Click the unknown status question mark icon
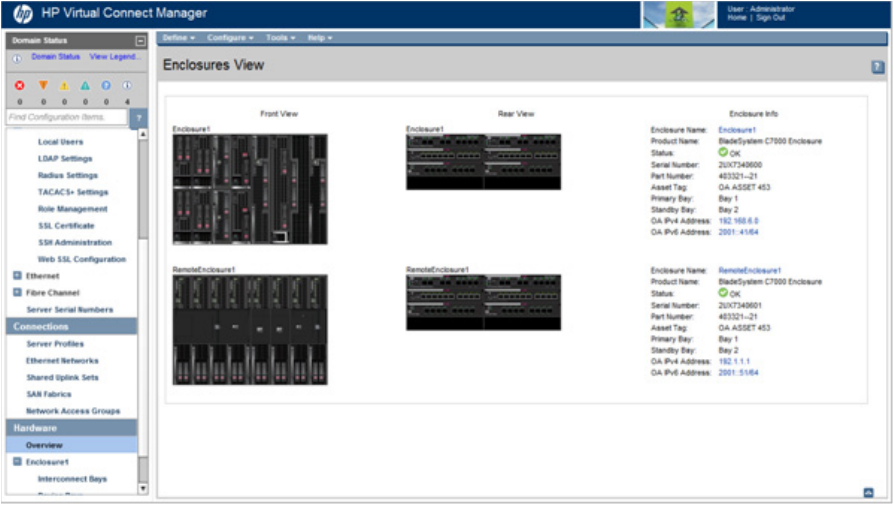Screen dimensions: 894x505 pos(106,85)
